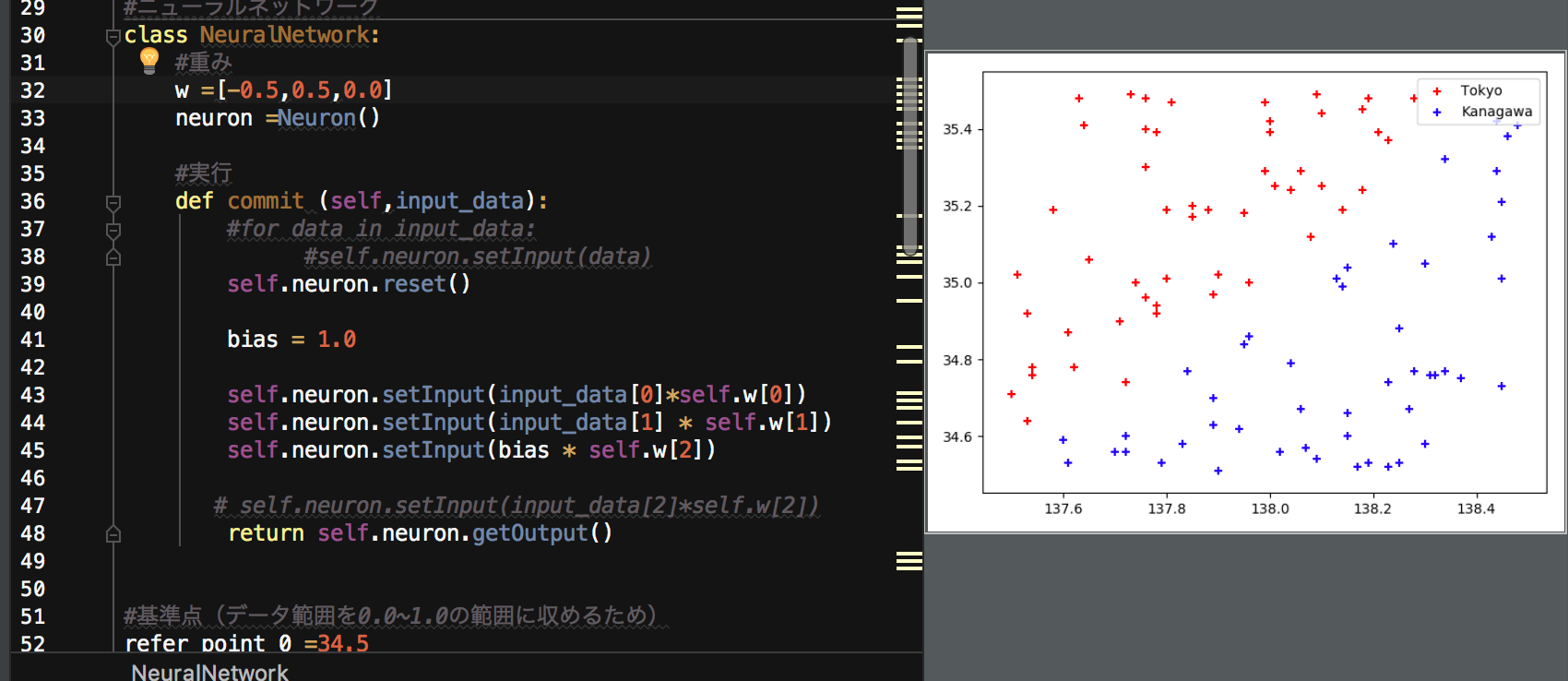Collapse the commit method fold marker
This screenshot has width=1568, height=681.
click(x=113, y=202)
